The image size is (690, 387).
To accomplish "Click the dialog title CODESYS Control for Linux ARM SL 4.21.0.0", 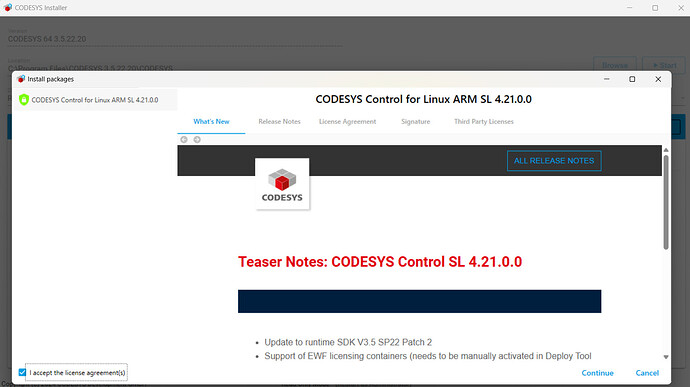I will click(423, 99).
